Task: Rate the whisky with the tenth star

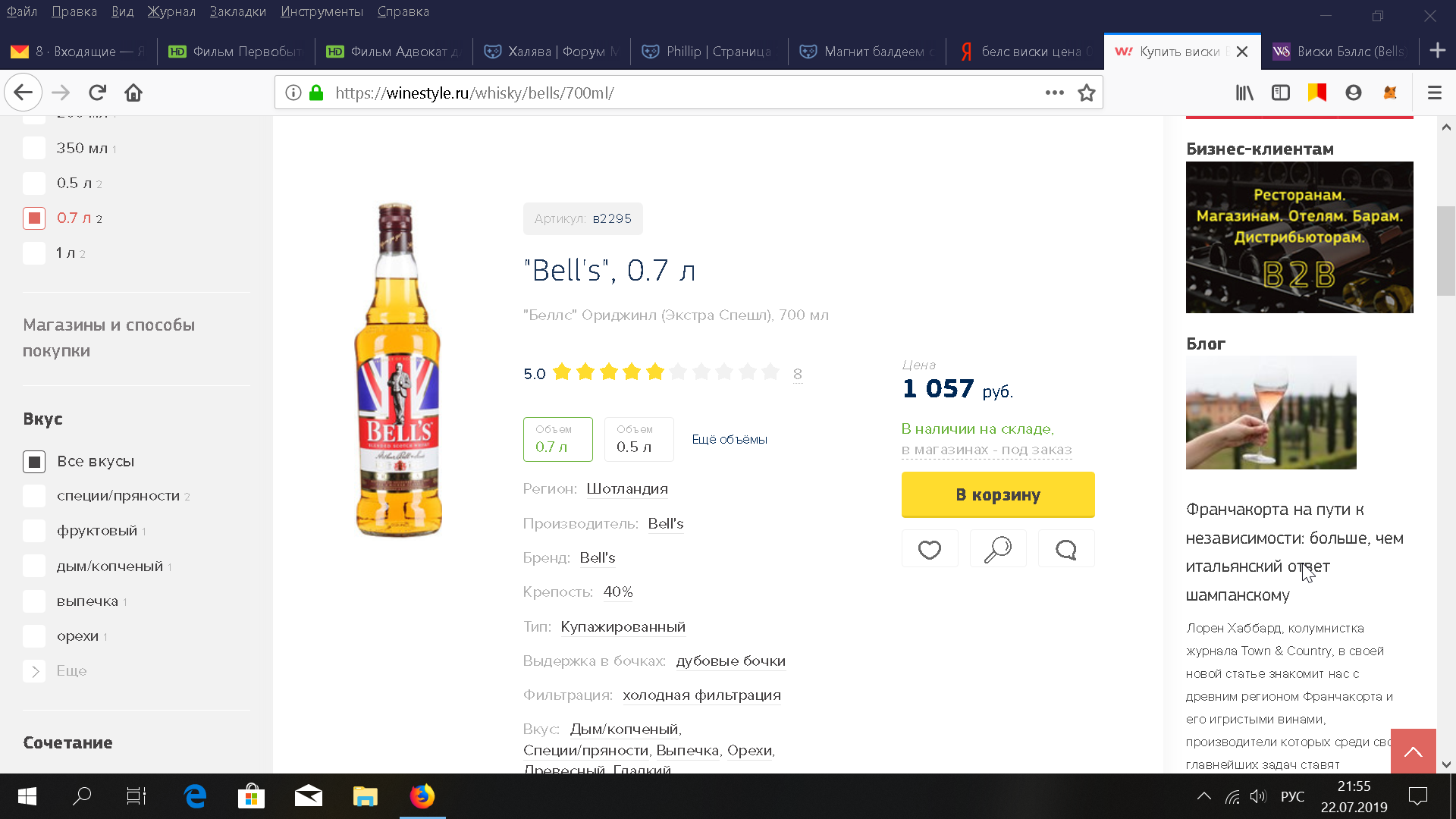Action: pos(770,372)
